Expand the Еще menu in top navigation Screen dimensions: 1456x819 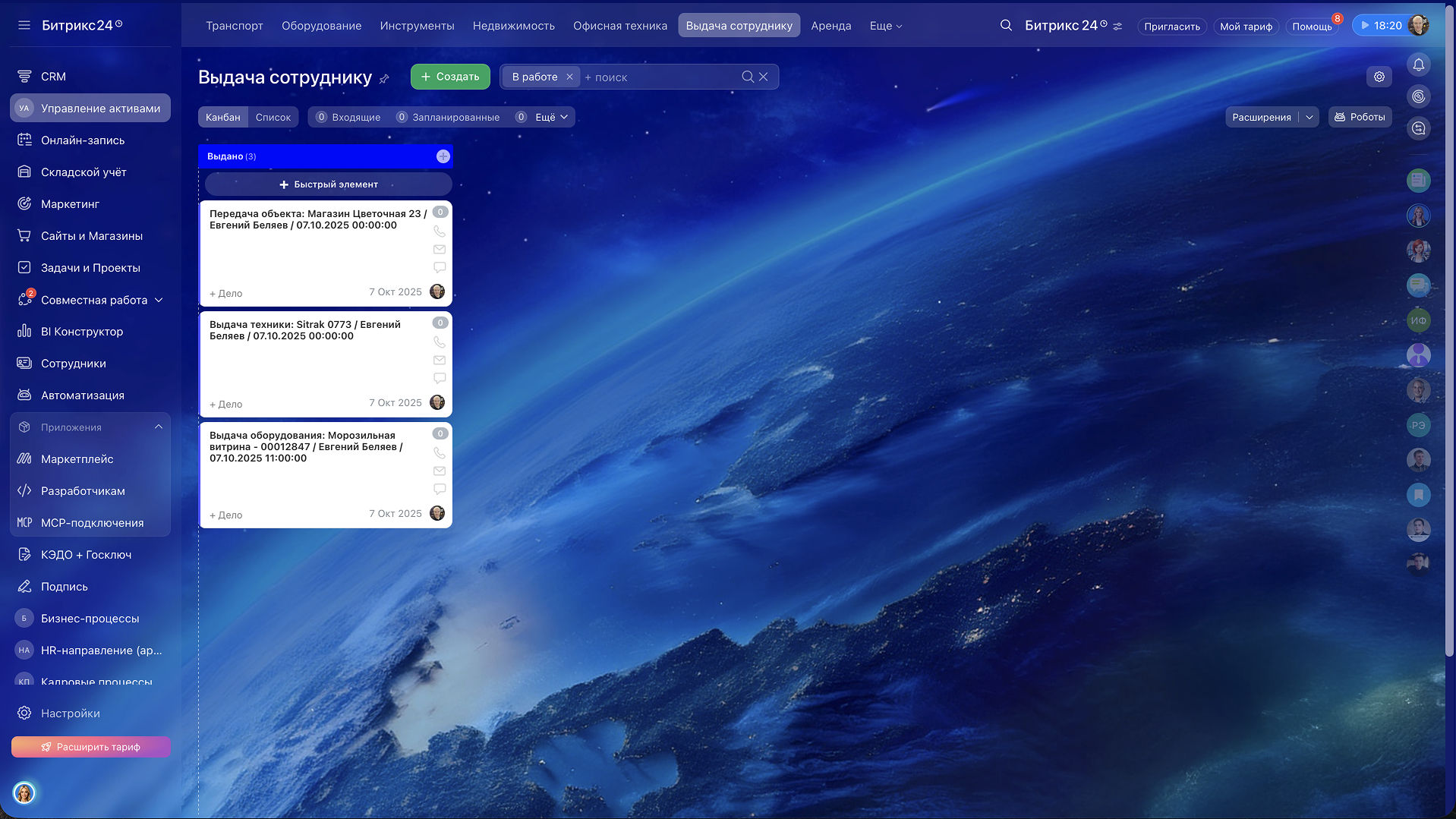[886, 26]
